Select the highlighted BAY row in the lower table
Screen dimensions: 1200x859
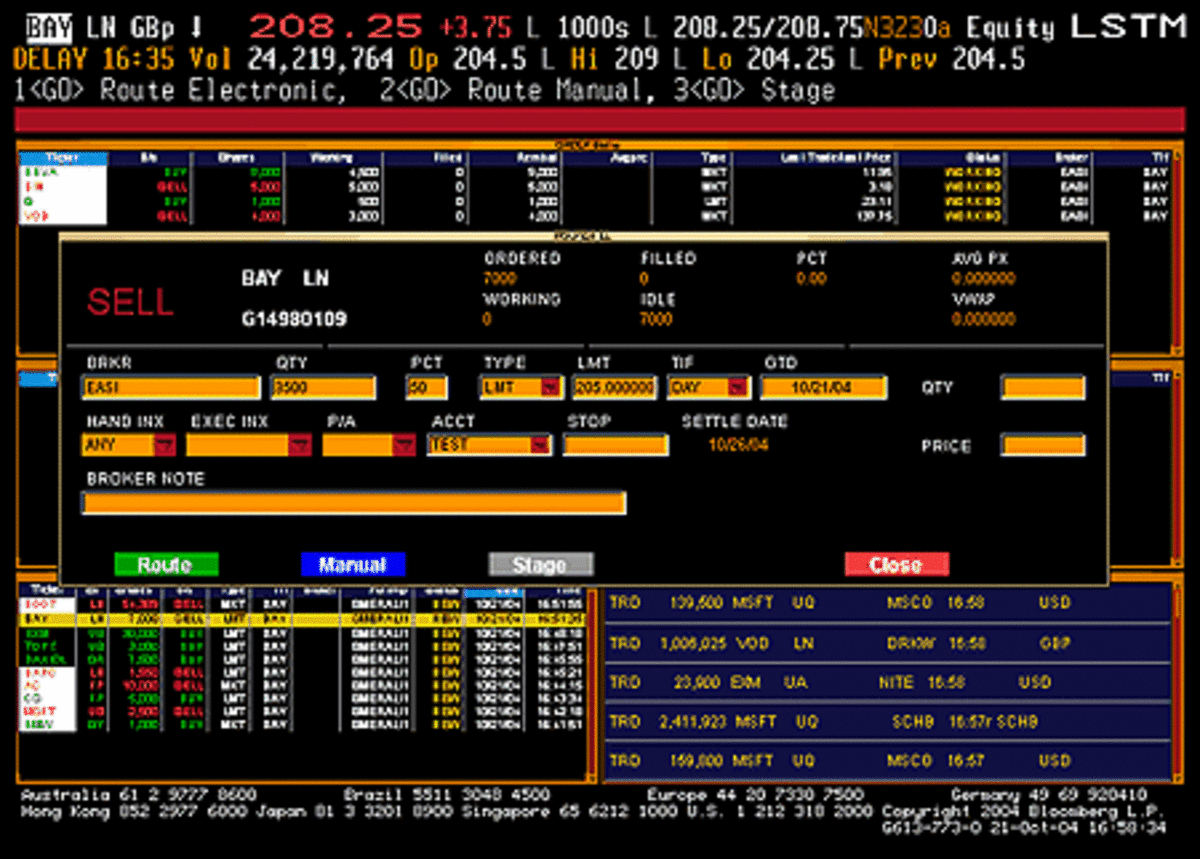[x=304, y=619]
